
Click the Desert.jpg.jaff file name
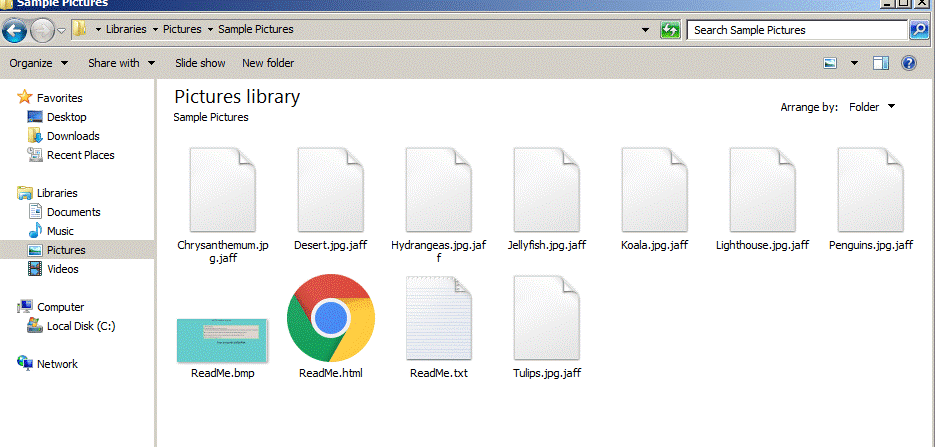point(330,245)
